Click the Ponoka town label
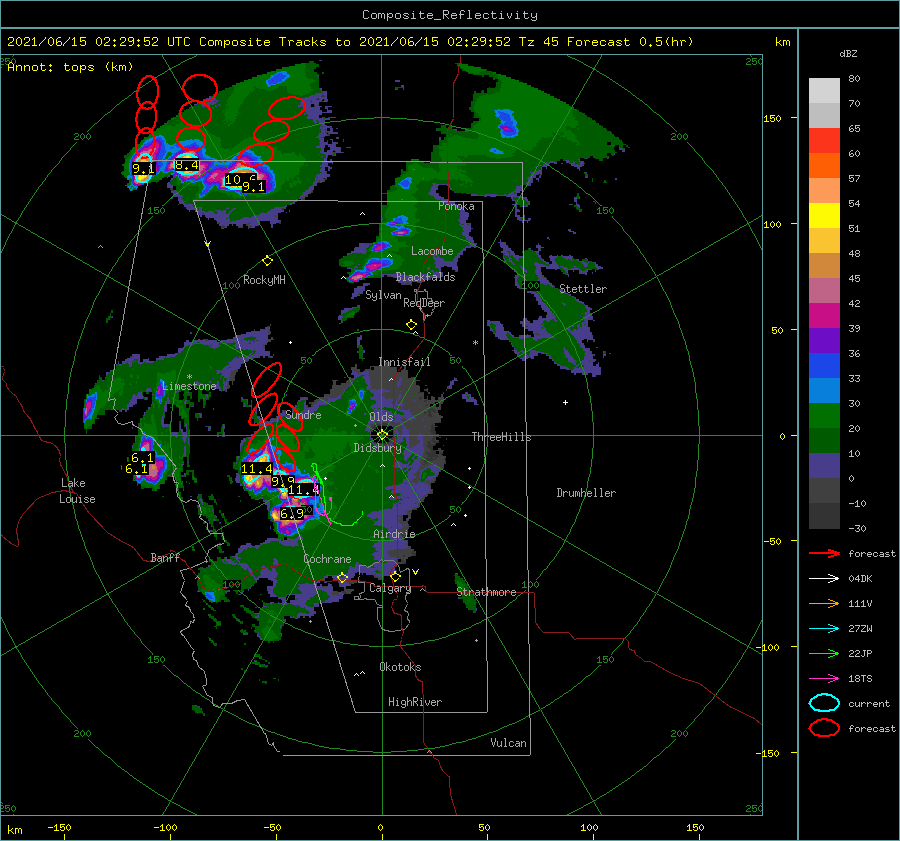The height and width of the screenshot is (841, 900). [456, 206]
